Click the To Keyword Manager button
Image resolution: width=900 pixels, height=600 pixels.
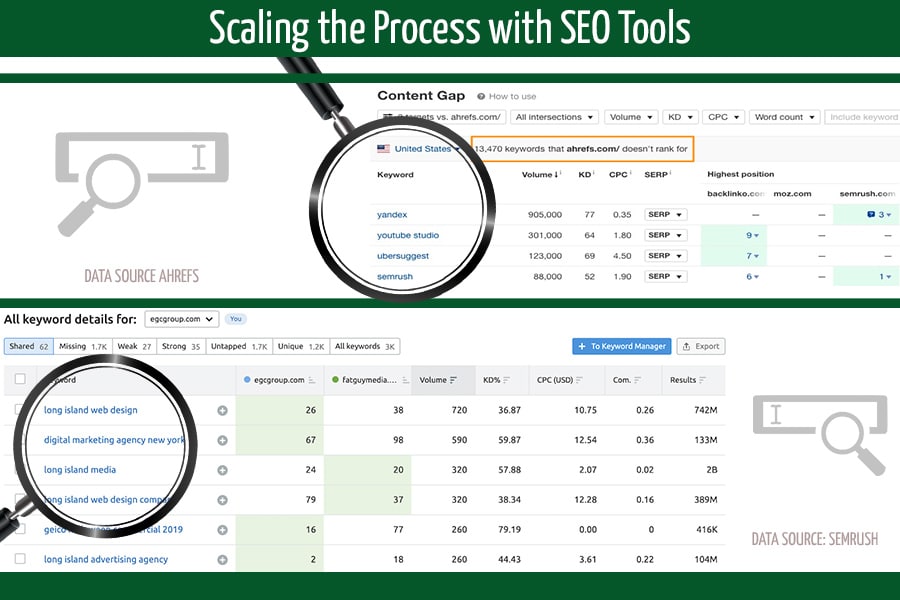622,346
